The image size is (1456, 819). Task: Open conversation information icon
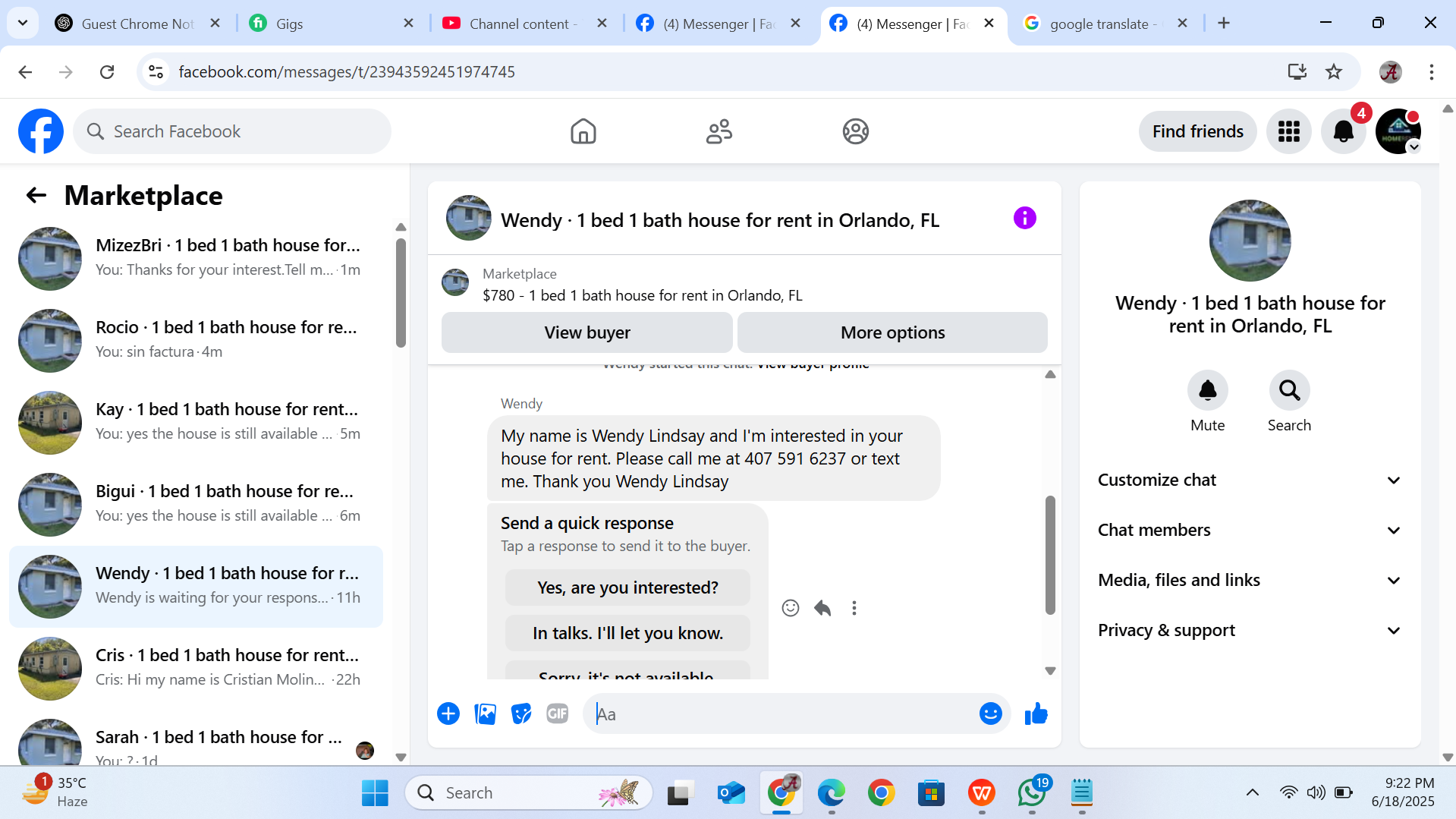click(x=1024, y=219)
